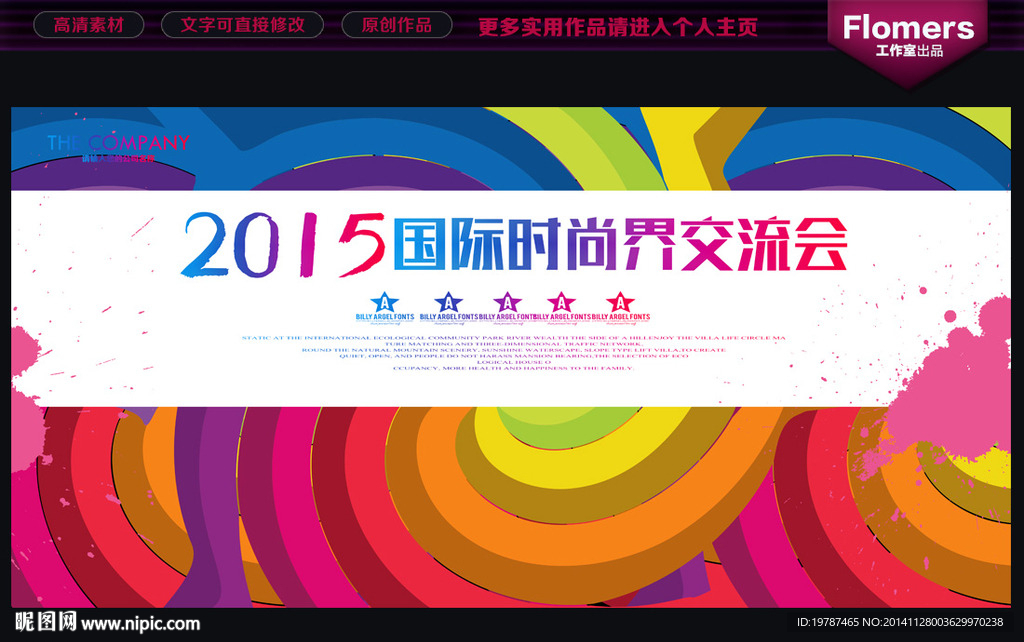The image size is (1024, 642).
Task: Click the 昵图网 logo text
Action: pyautogui.click(x=46, y=622)
